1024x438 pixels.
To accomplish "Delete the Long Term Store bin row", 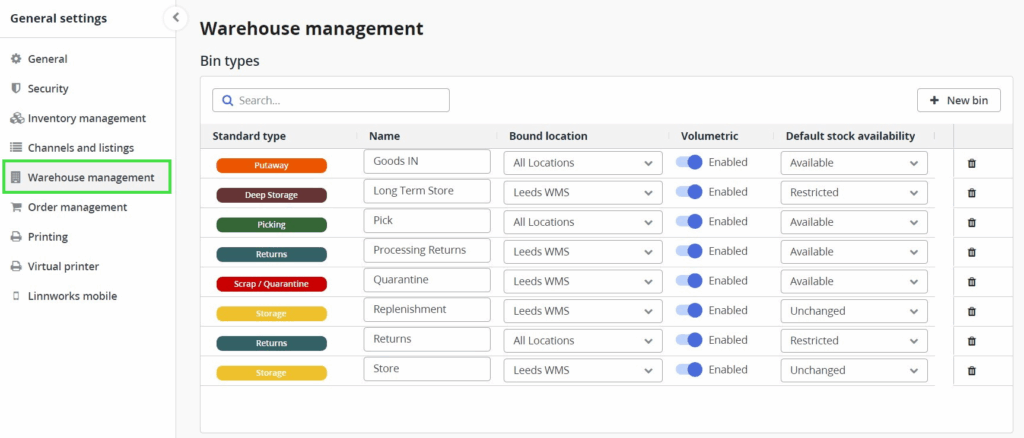I will pos(971,193).
